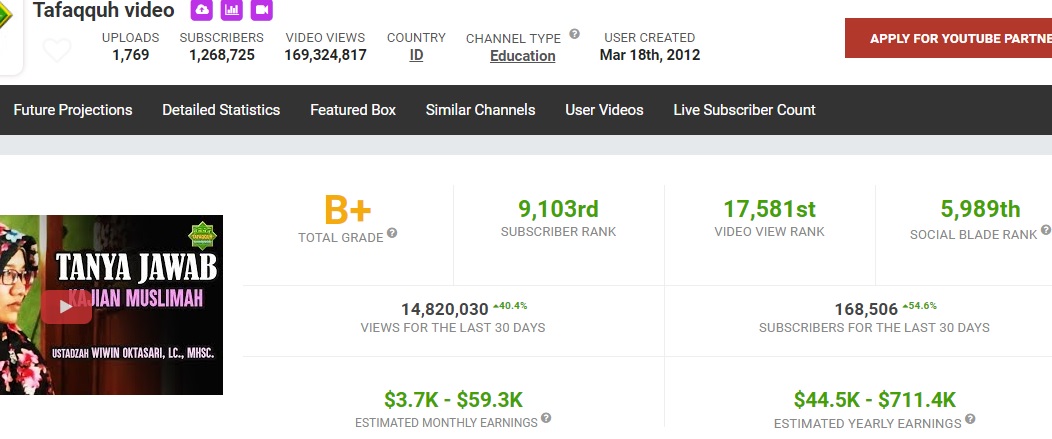This screenshot has height=439, width=1052.
Task: Click the ID country link
Action: 416,55
